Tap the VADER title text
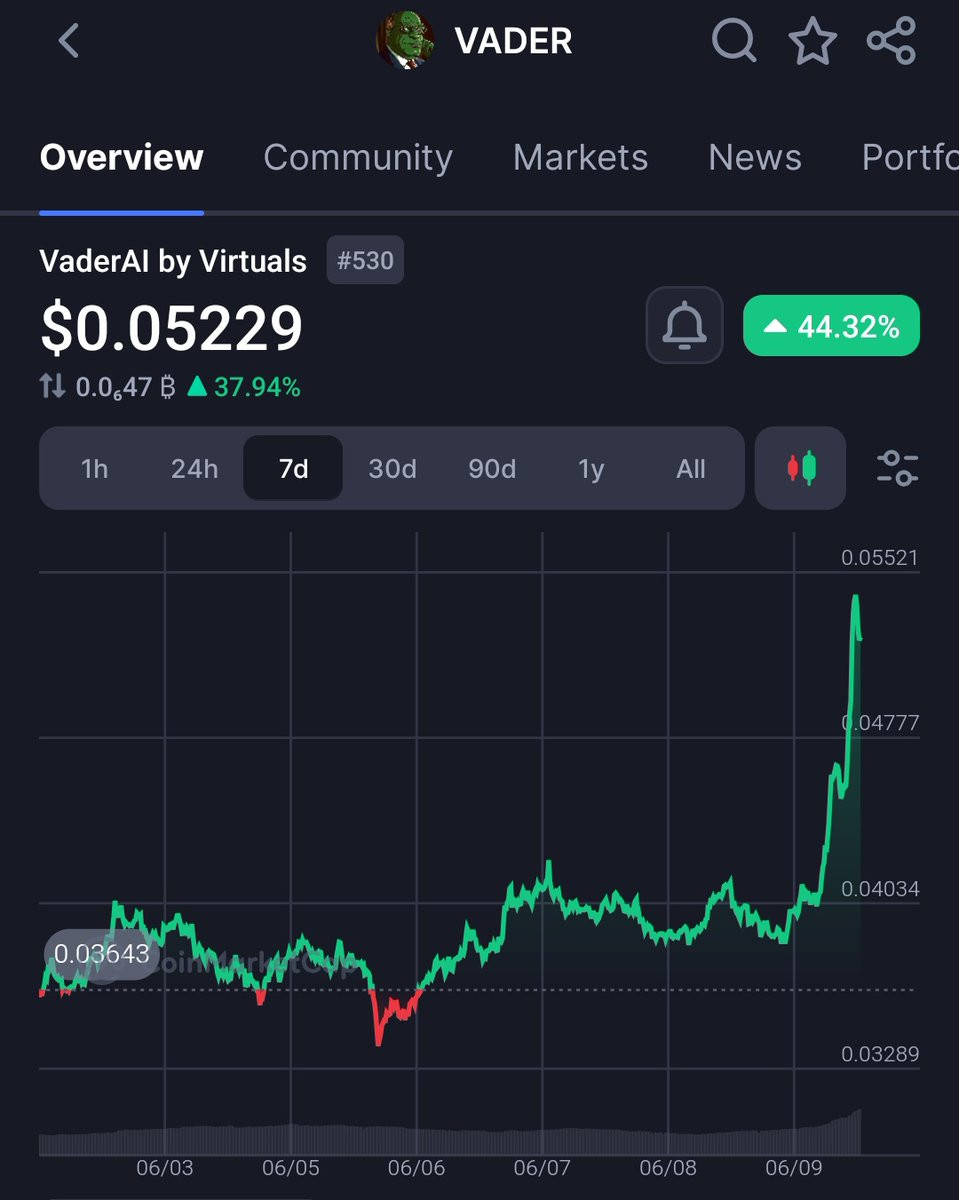959x1200 pixels. 513,41
